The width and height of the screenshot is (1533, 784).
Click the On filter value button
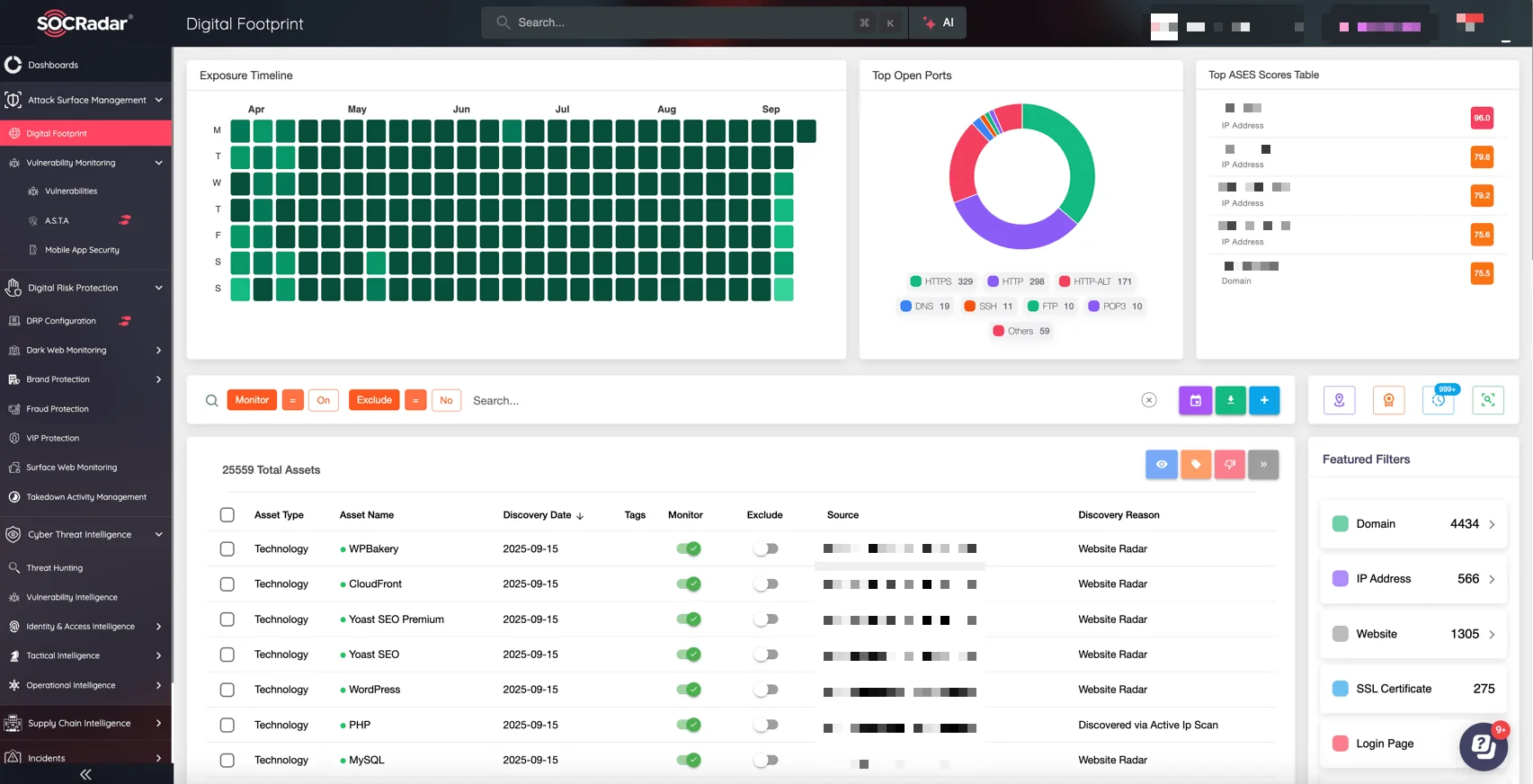pyautogui.click(x=324, y=400)
